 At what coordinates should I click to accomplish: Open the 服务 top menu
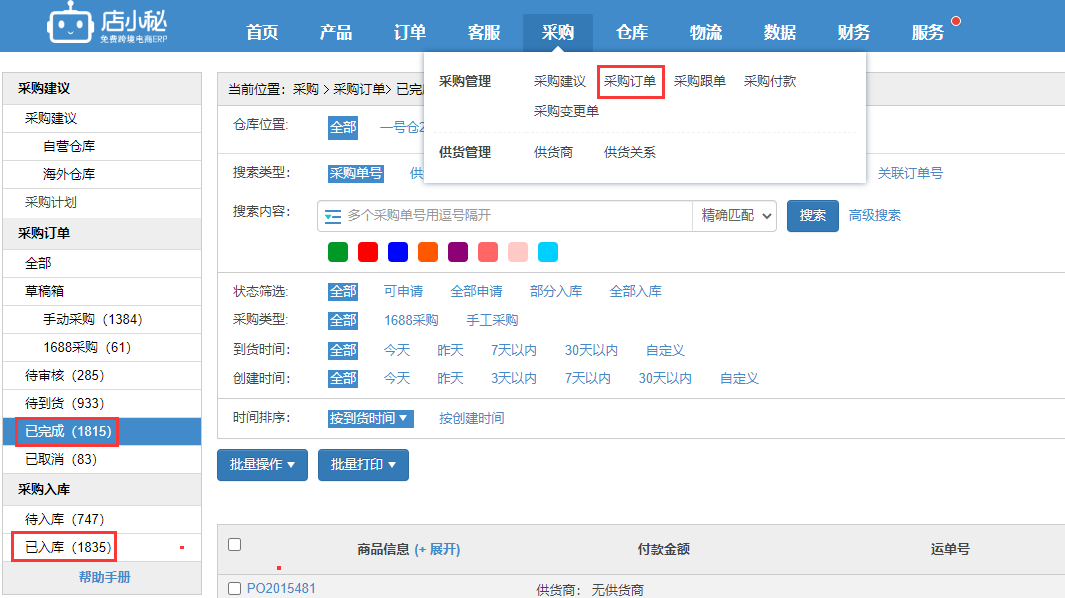pyautogui.click(x=928, y=32)
